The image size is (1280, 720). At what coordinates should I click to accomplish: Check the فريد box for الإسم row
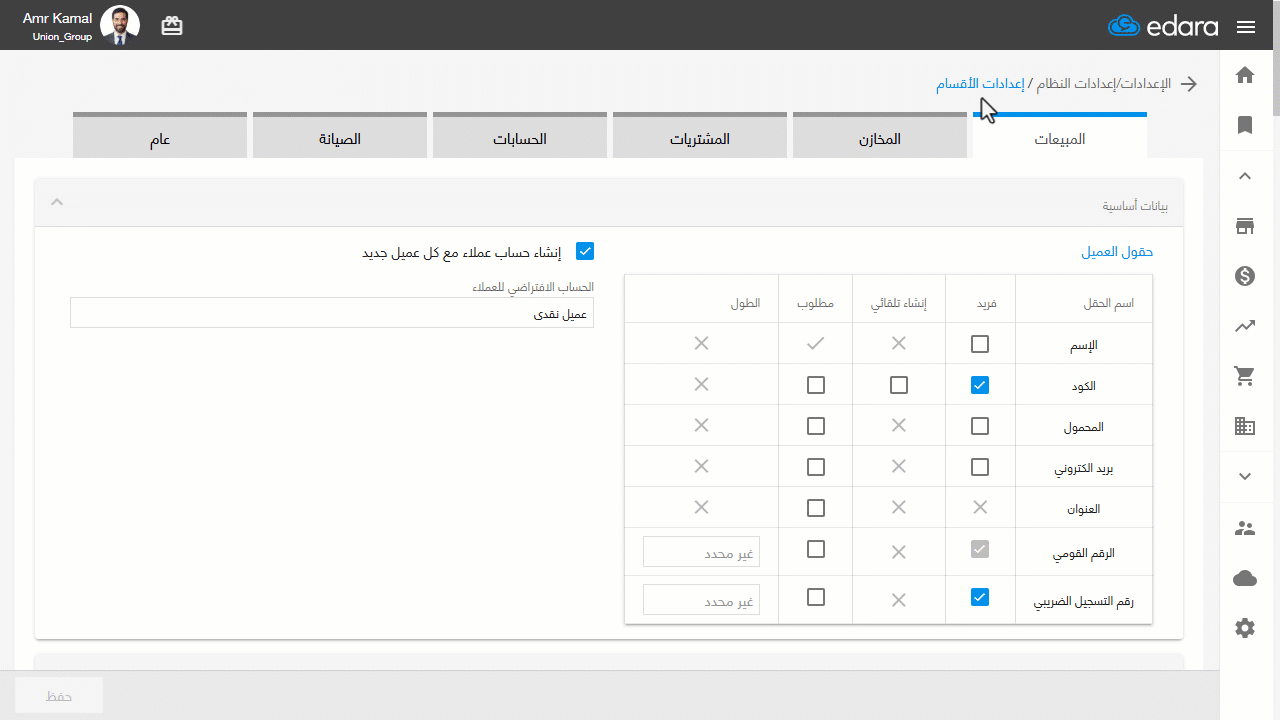(980, 344)
